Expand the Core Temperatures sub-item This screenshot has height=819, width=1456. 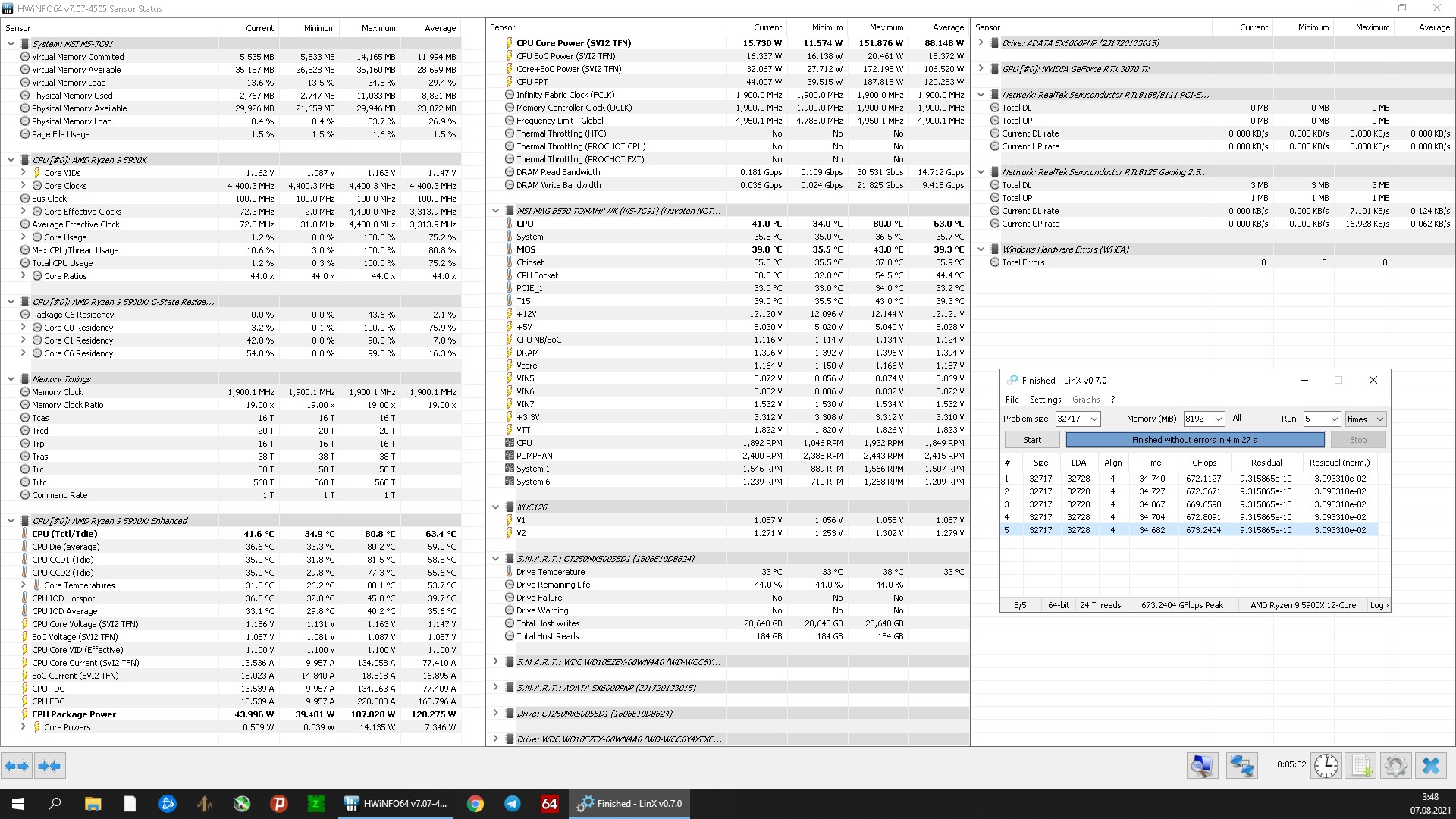pos(23,585)
